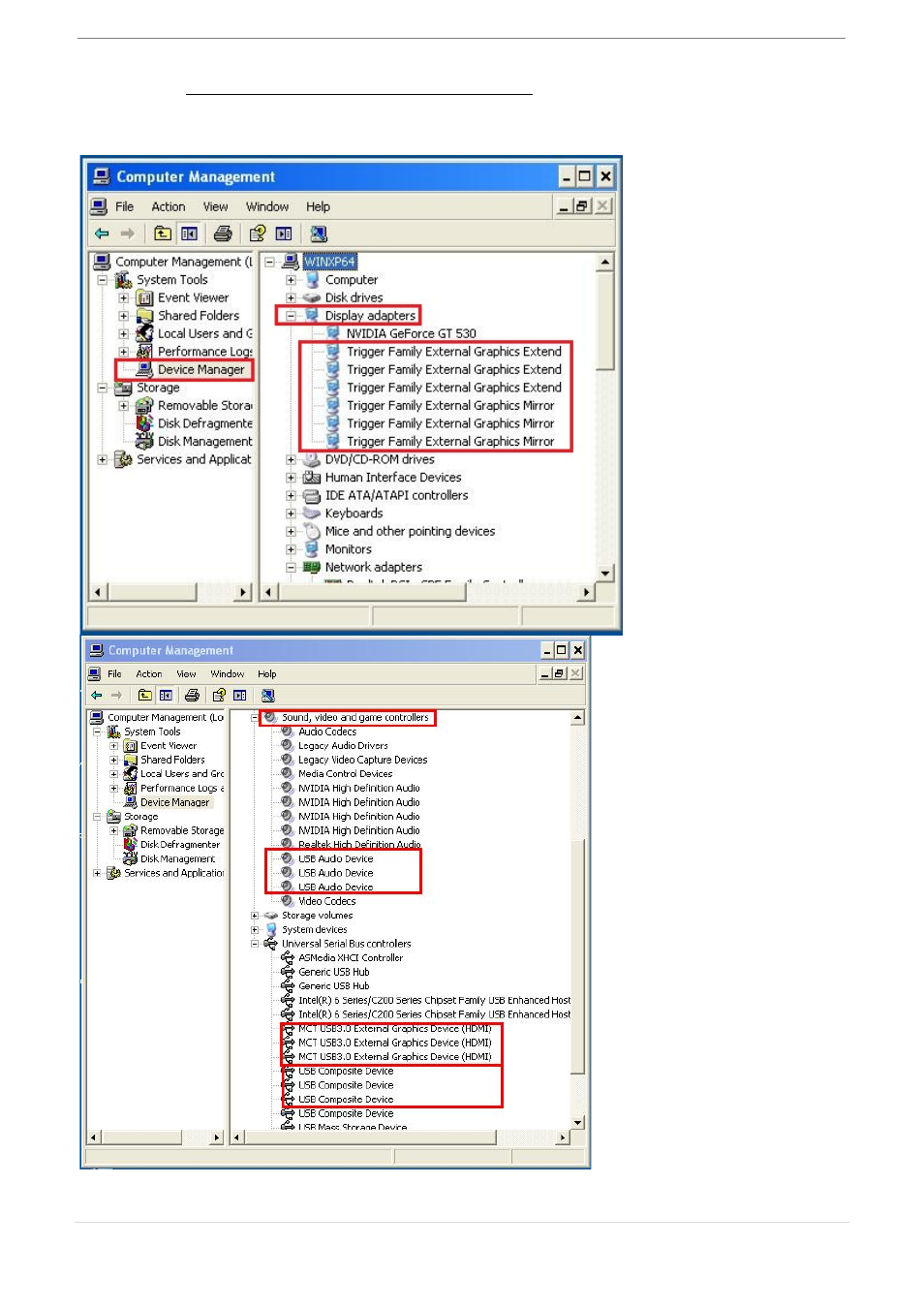Click the Removable Storage icon in bottom window tree

pos(130,830)
